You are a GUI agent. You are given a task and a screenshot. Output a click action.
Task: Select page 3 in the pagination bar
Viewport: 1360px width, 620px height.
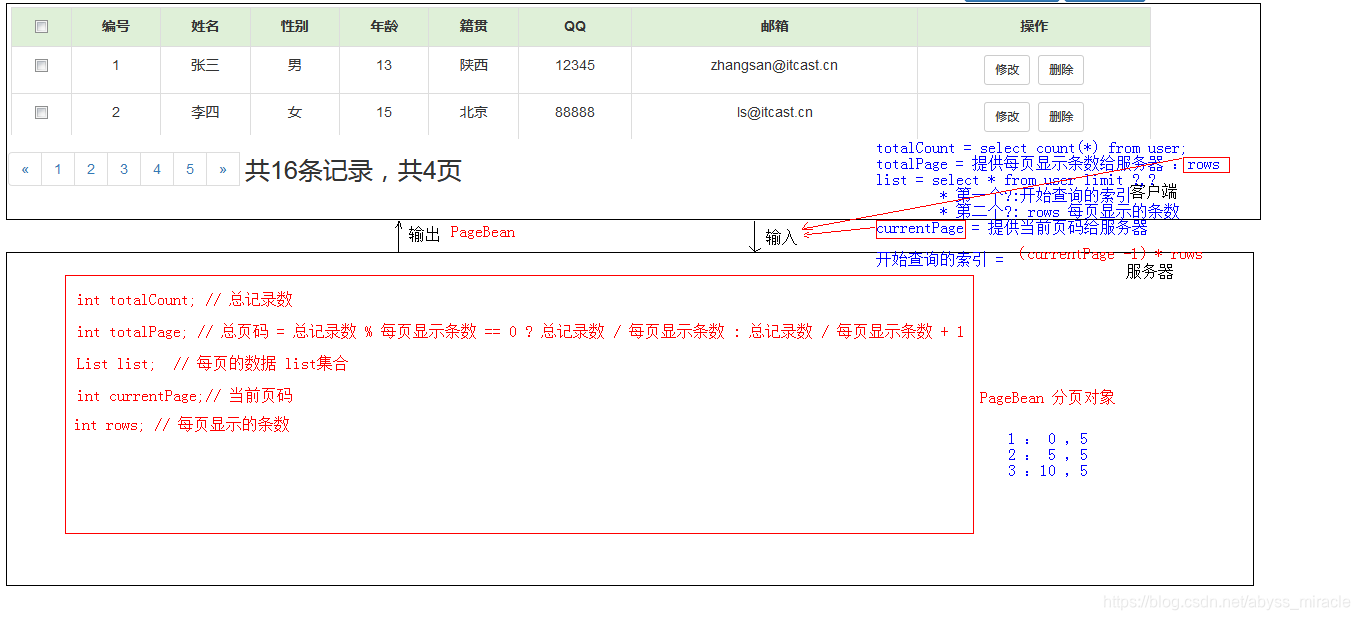coord(123,169)
